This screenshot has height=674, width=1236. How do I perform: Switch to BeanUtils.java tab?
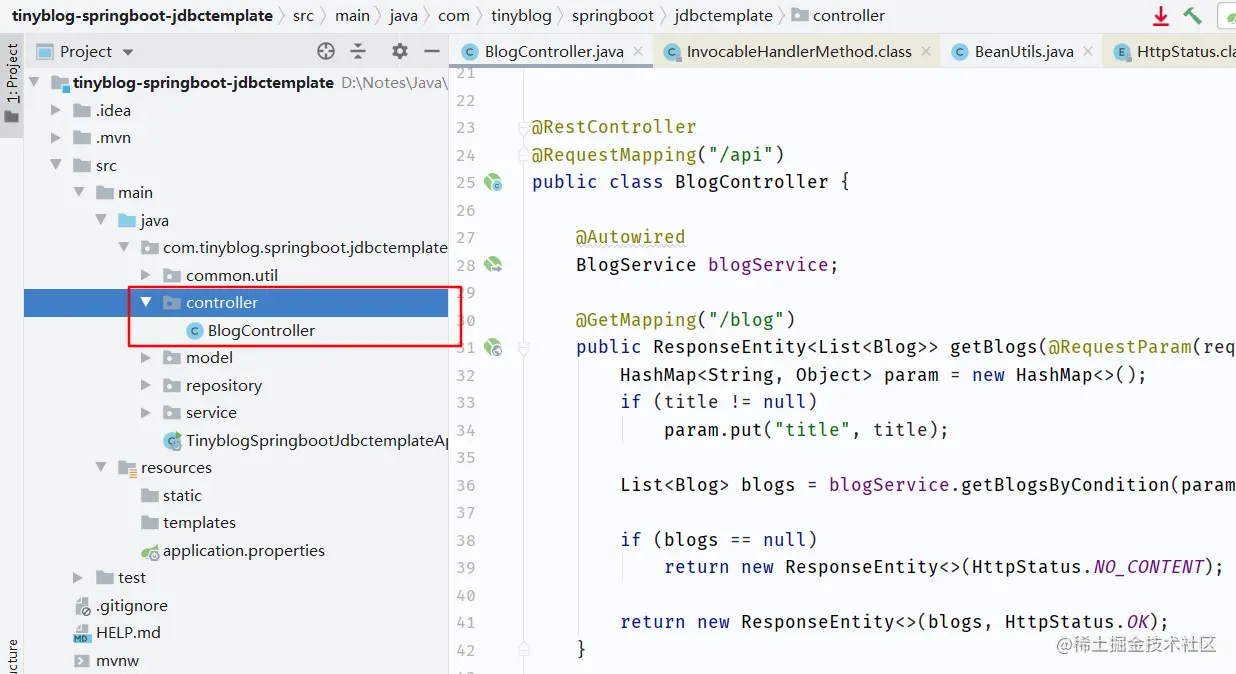click(1022, 52)
